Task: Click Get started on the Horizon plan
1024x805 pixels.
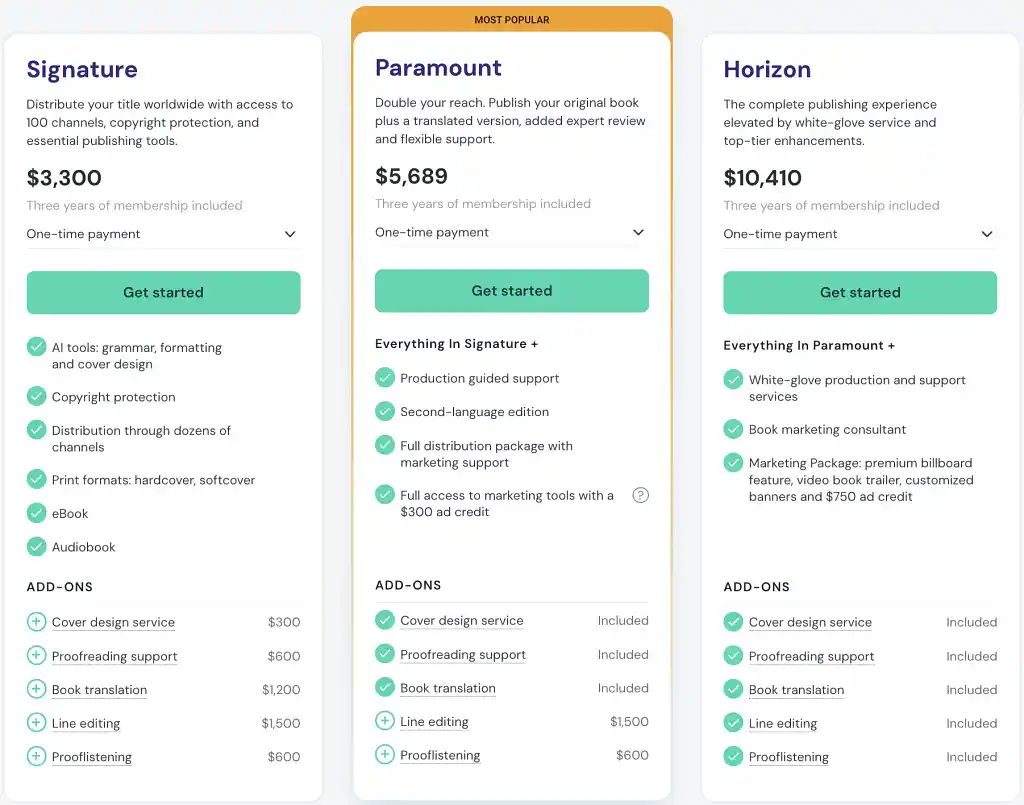Action: (859, 292)
